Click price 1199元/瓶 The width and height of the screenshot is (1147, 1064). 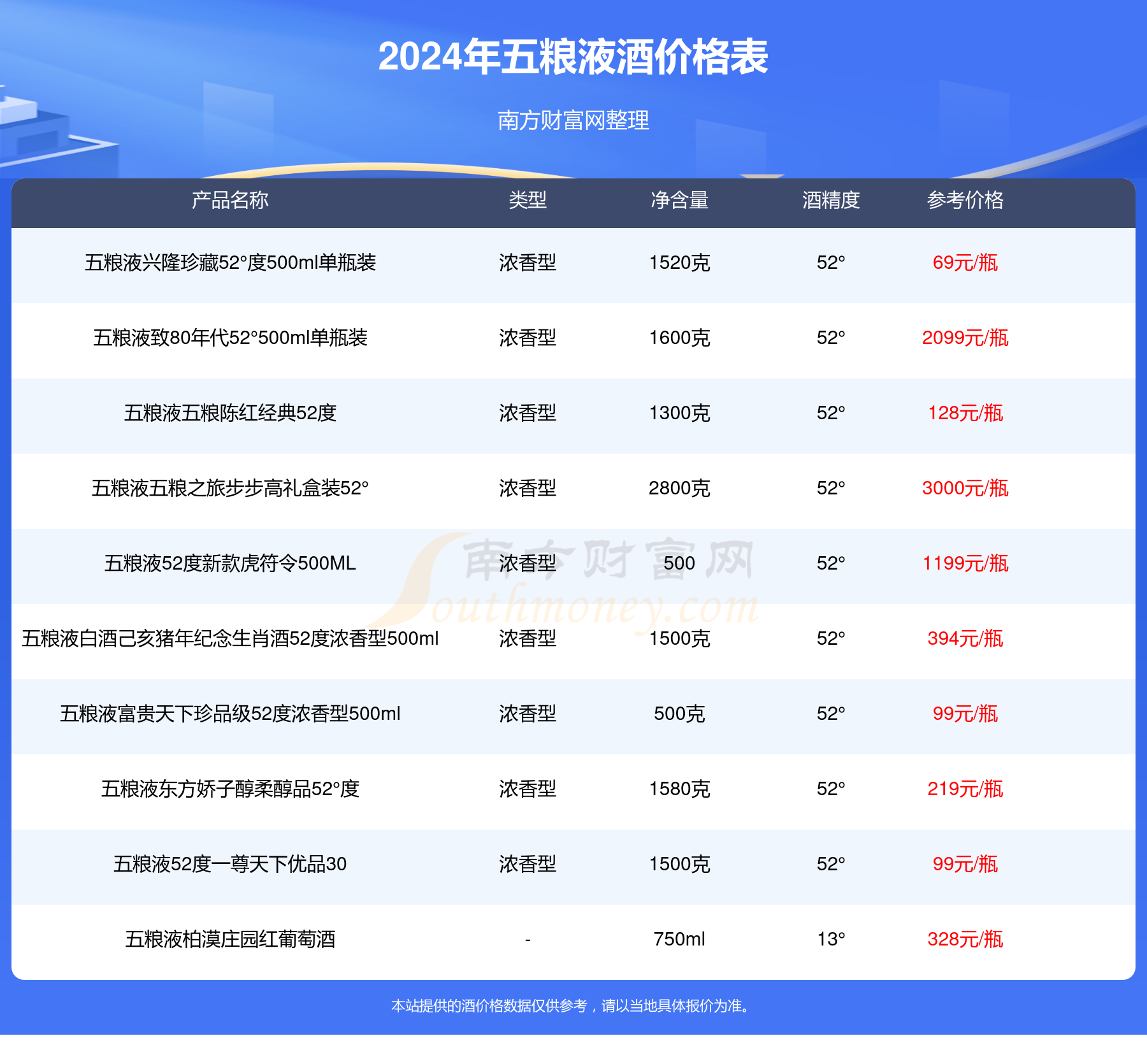(x=965, y=563)
